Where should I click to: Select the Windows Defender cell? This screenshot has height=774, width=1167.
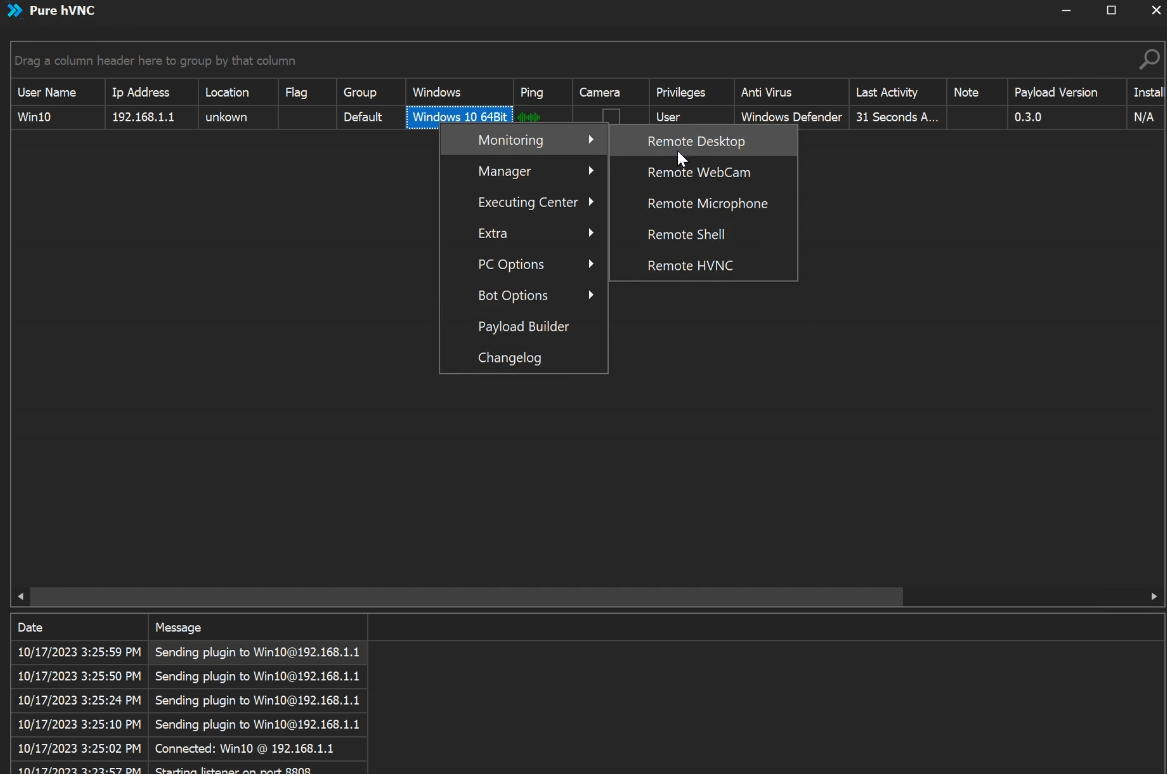tap(791, 117)
